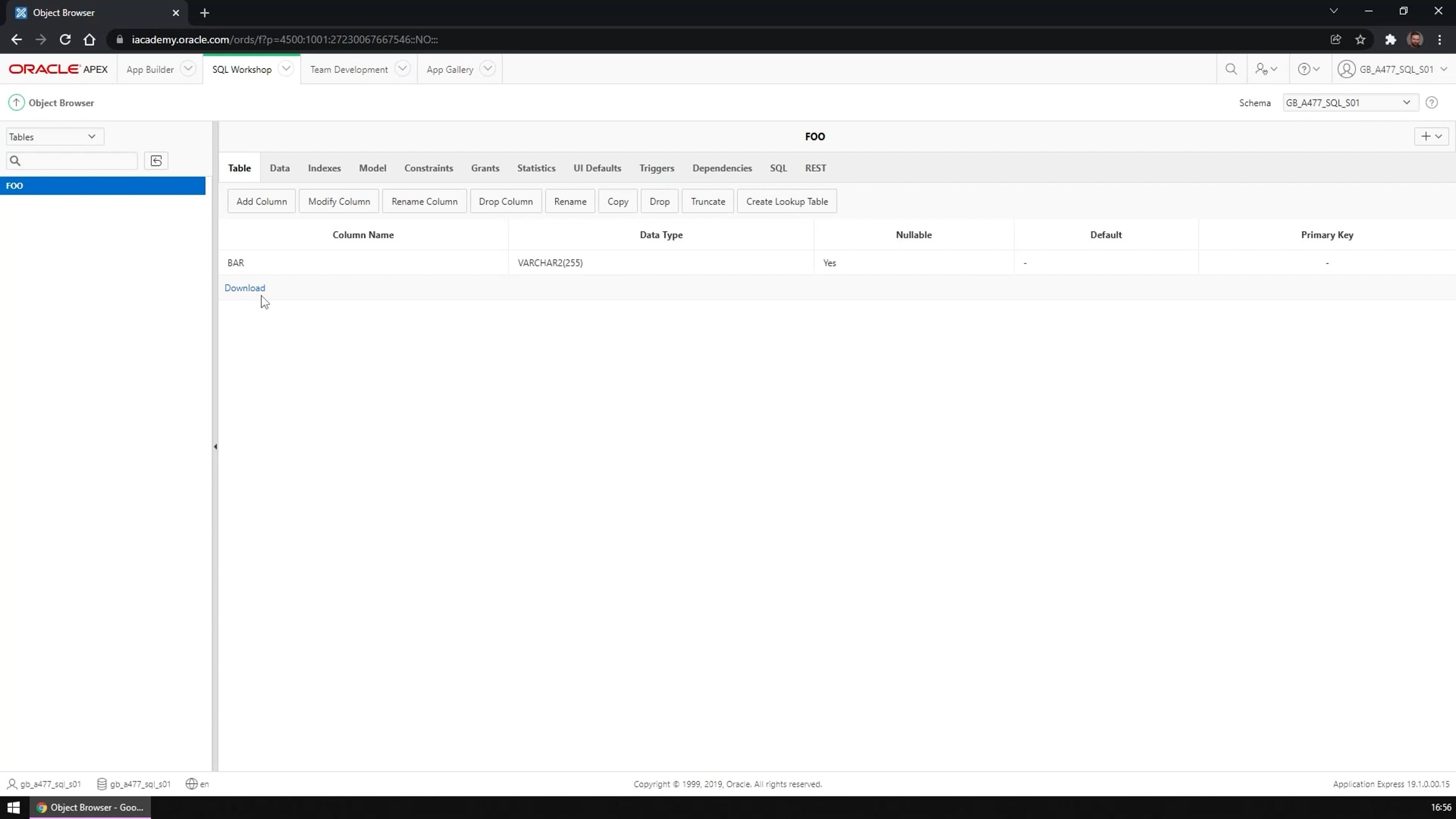Bookmark page with the star icon
The image size is (1456, 819).
click(x=1361, y=39)
